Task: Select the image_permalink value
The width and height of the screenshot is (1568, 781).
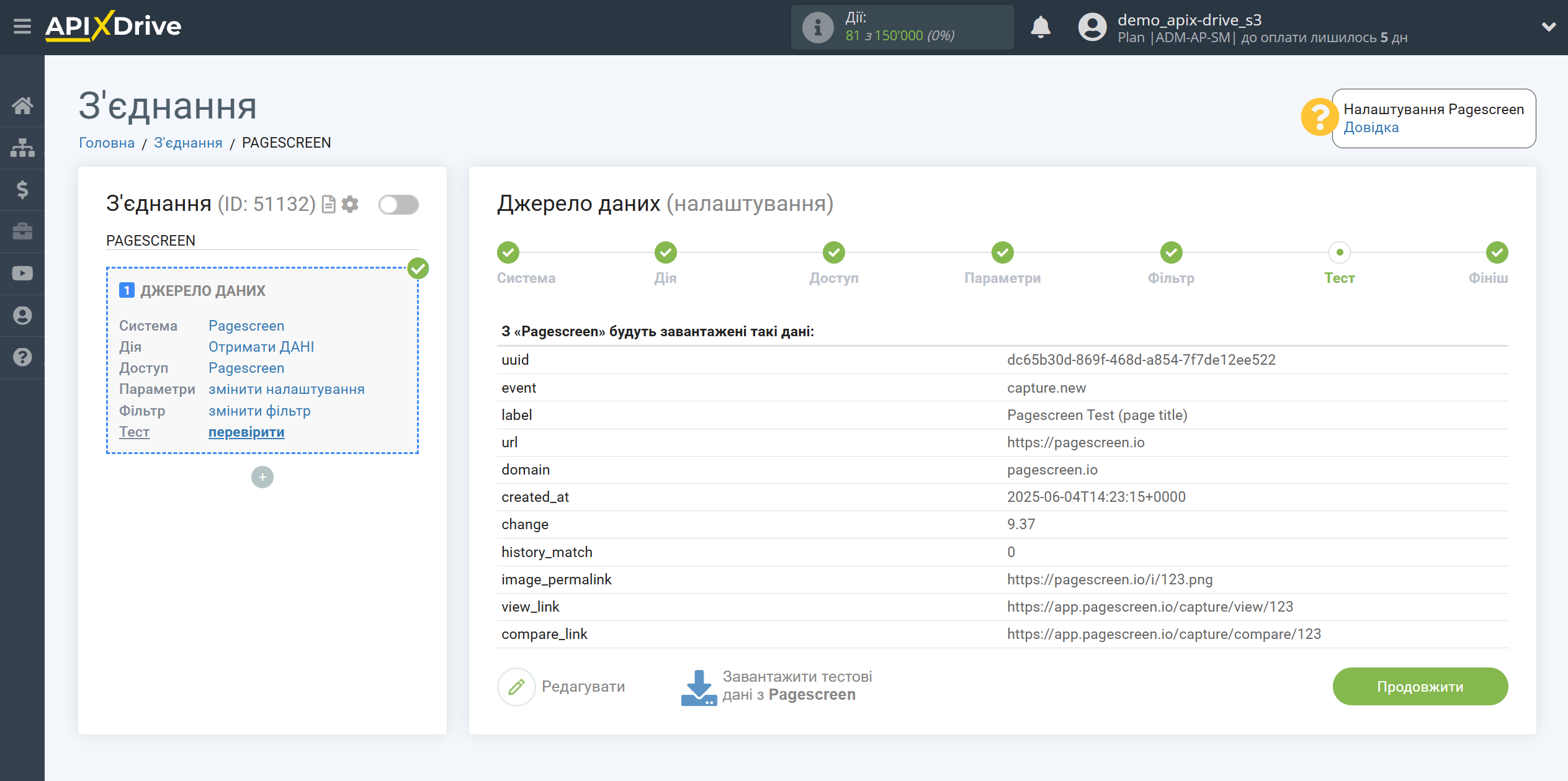Action: coord(1109,579)
